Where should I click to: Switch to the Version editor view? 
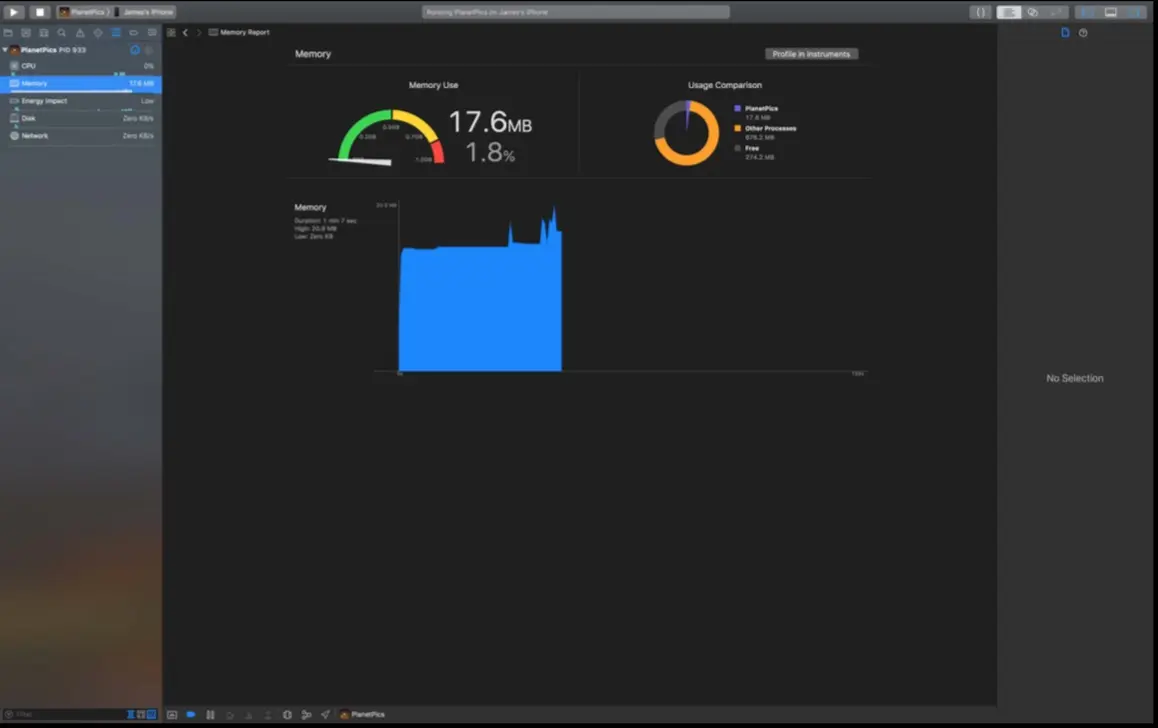point(1057,12)
